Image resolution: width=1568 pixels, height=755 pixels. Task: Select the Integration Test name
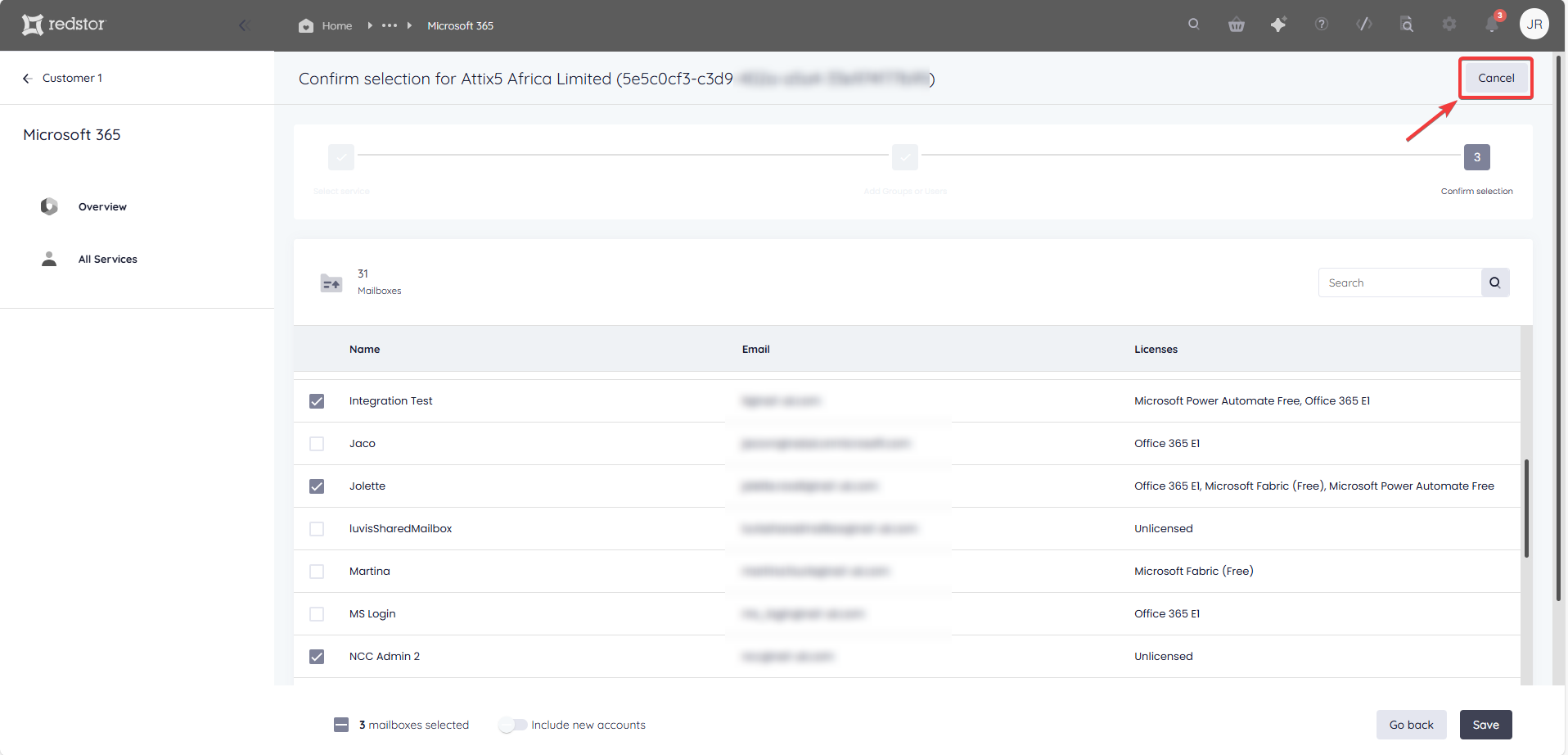click(390, 400)
